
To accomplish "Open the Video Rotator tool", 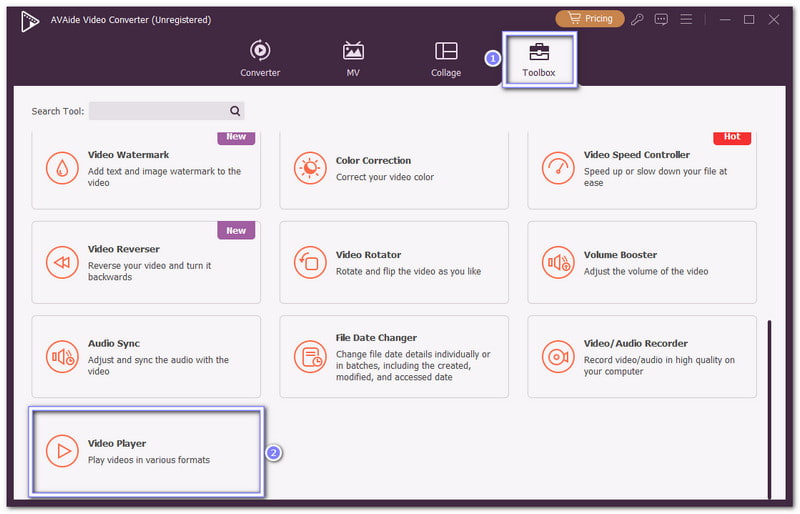I will pyautogui.click(x=394, y=262).
